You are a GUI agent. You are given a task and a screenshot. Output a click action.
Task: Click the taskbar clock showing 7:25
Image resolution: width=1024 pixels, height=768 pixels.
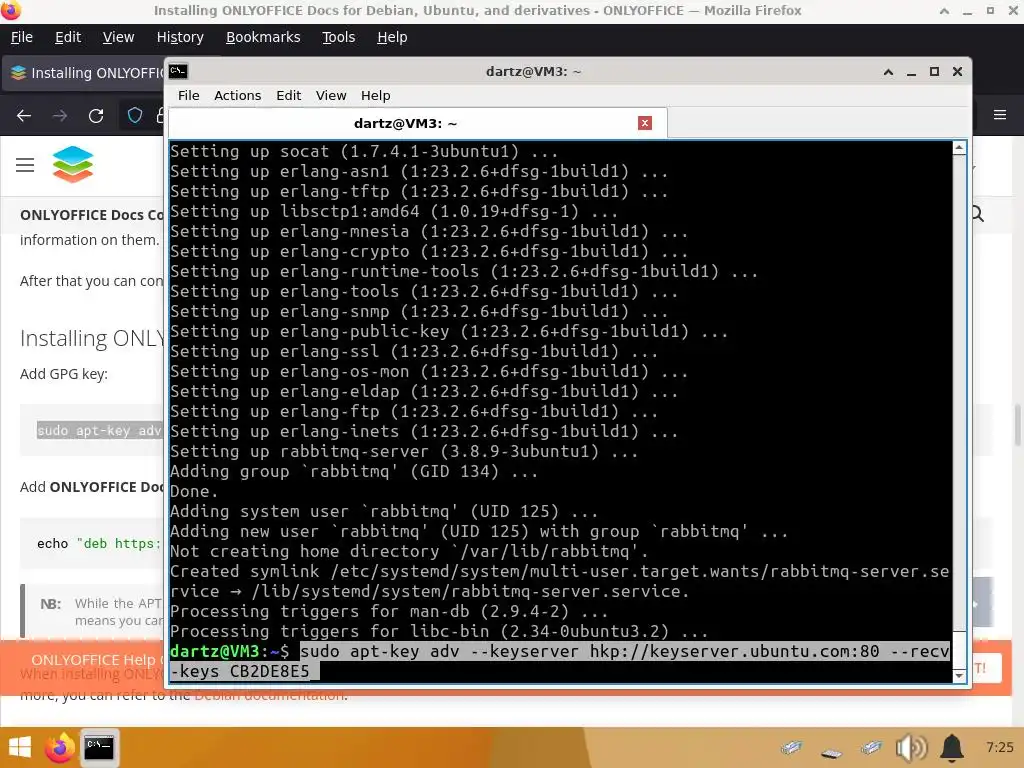point(1000,747)
